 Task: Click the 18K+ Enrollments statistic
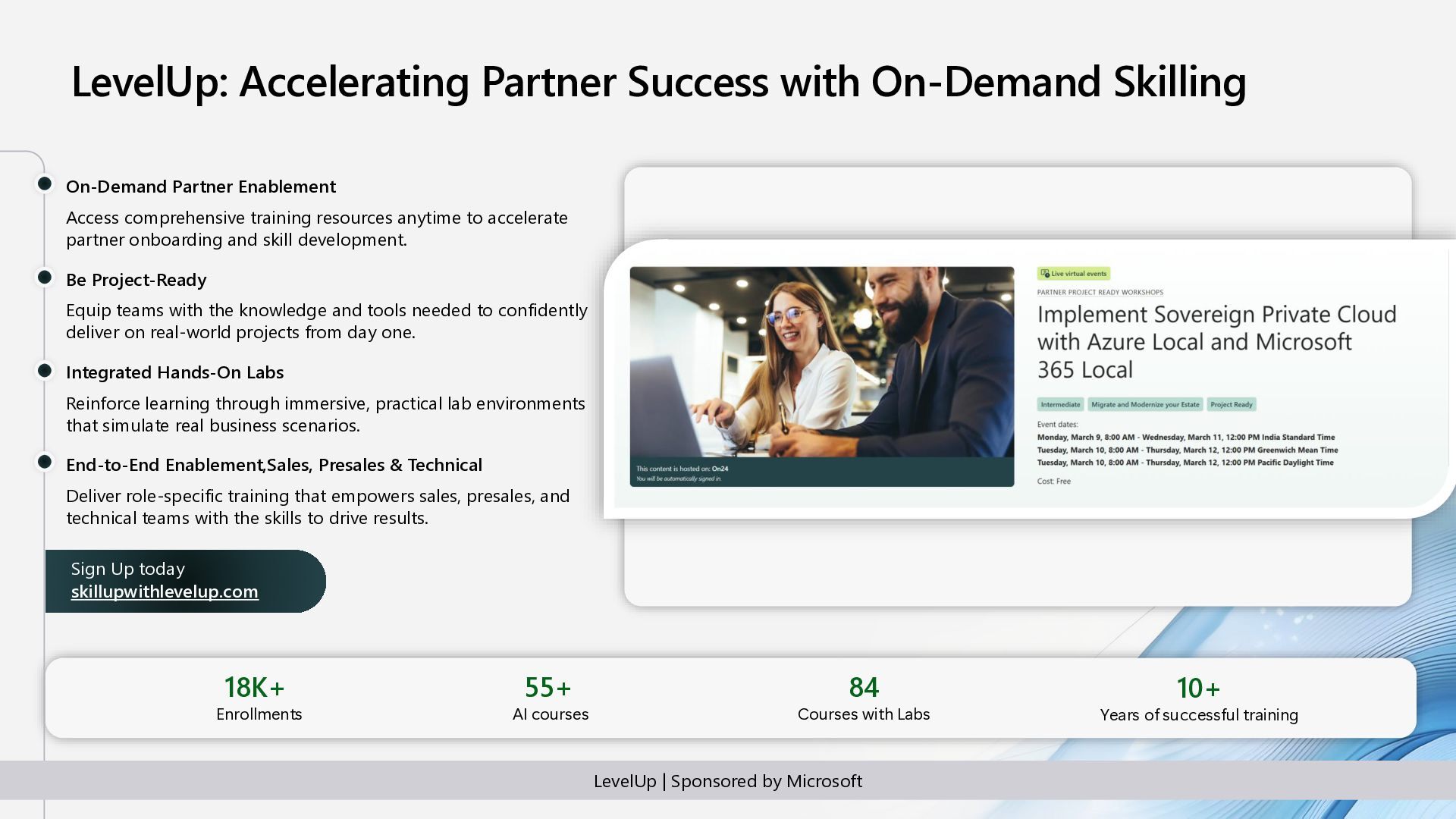click(258, 698)
